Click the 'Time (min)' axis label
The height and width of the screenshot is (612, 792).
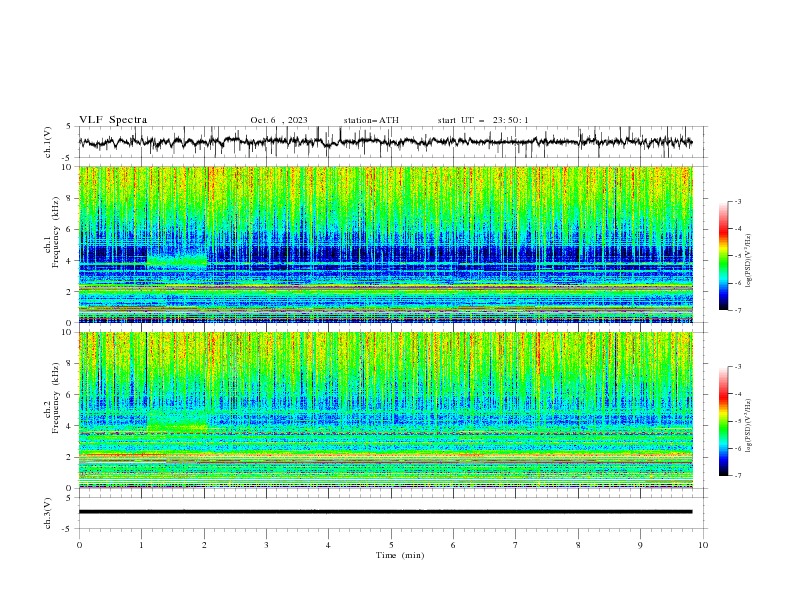[x=400, y=555]
